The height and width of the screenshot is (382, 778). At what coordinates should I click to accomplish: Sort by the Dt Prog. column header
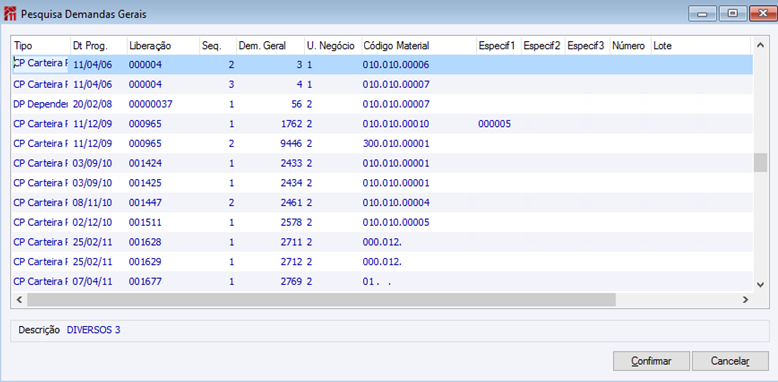click(x=98, y=46)
